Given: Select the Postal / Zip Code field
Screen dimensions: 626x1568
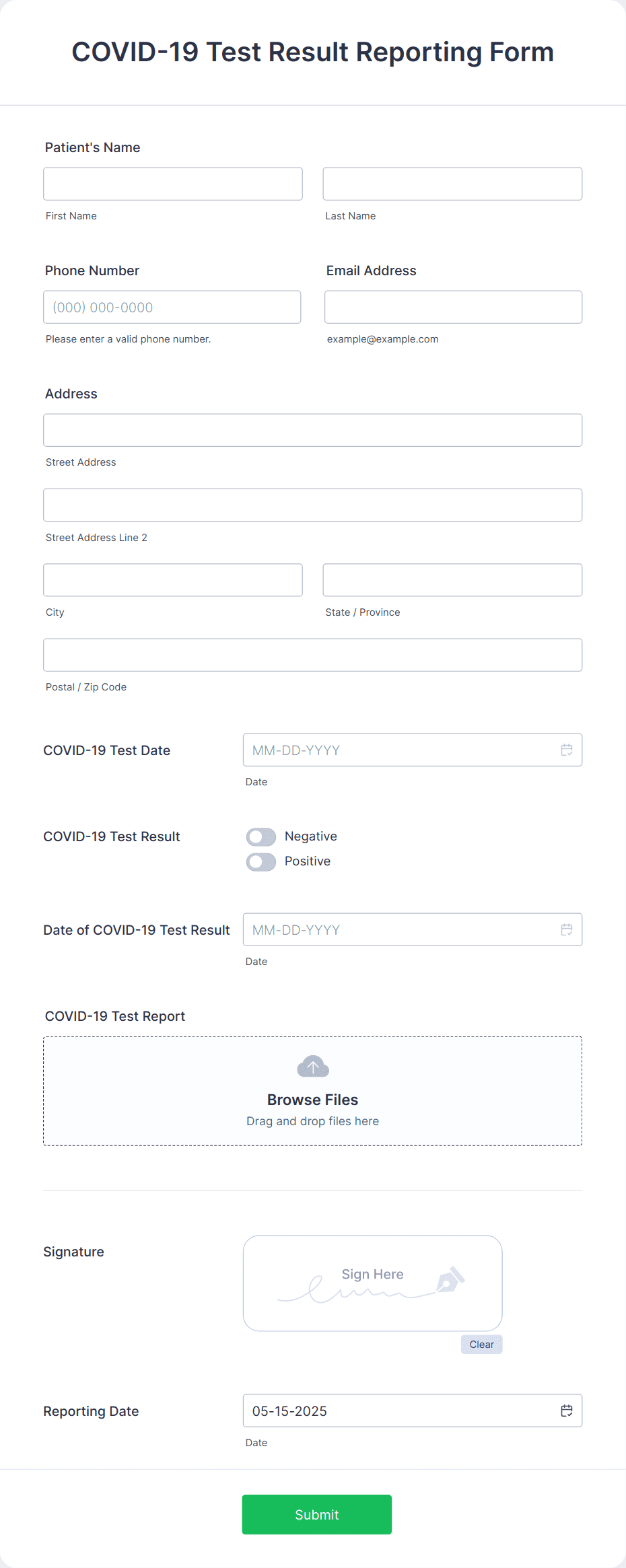Looking at the screenshot, I should pos(312,654).
